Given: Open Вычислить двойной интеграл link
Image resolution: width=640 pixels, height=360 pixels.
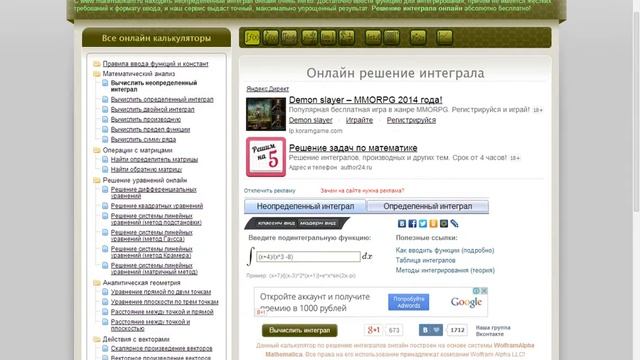Looking at the screenshot, I should pos(153,109).
